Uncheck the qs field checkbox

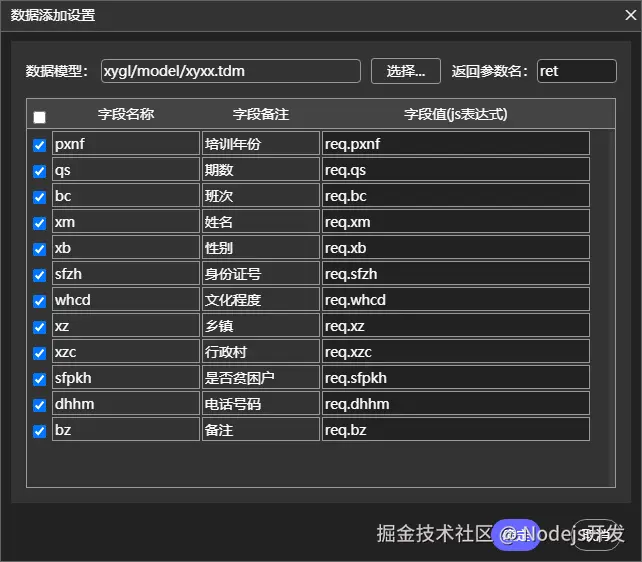coord(39,171)
